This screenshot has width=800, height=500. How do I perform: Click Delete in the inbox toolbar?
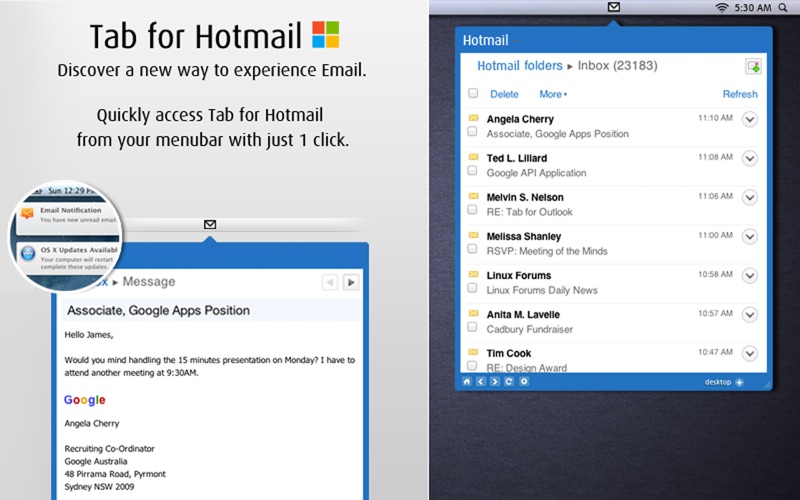click(504, 94)
